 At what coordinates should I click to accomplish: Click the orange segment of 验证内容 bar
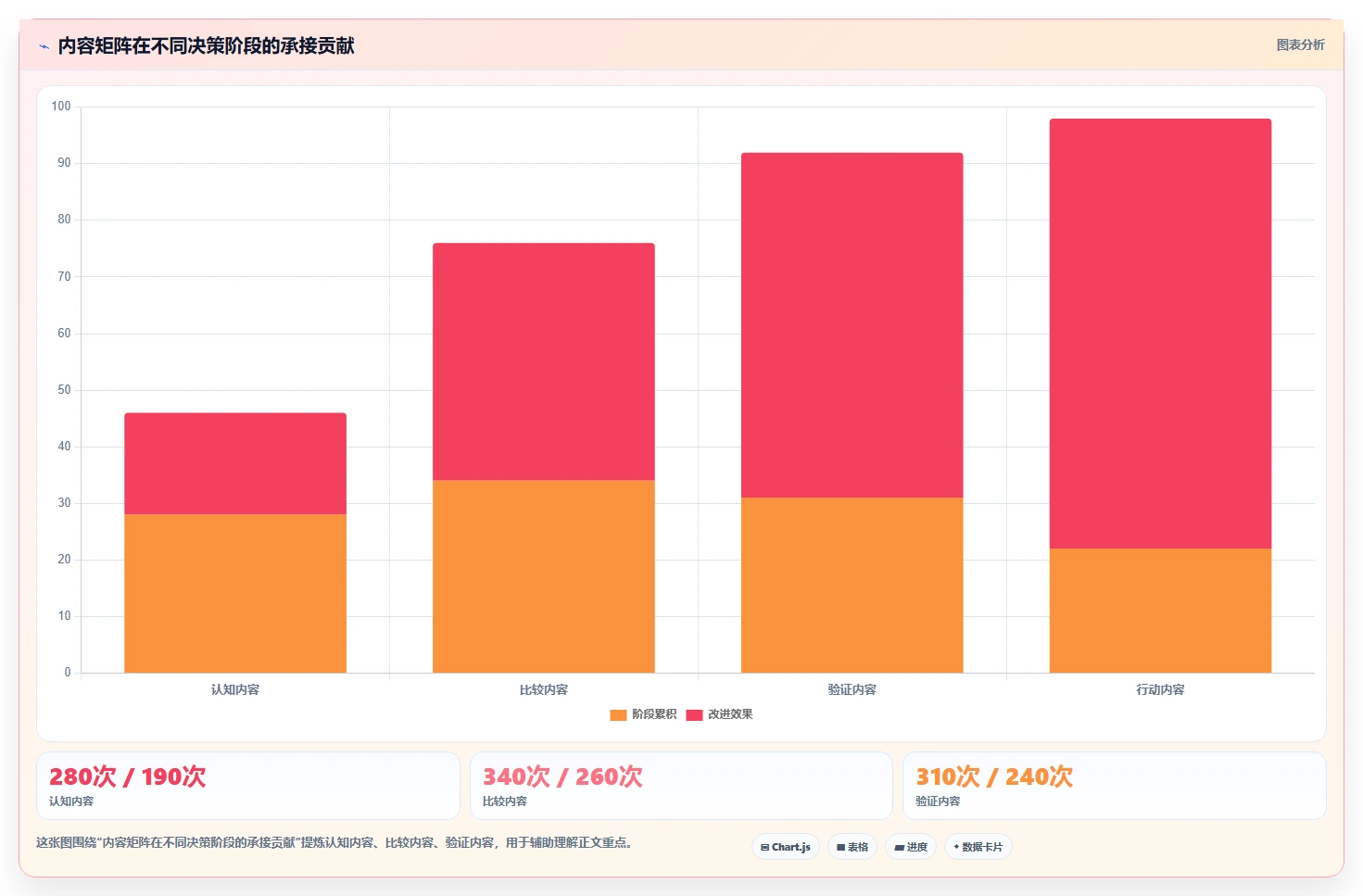click(852, 585)
